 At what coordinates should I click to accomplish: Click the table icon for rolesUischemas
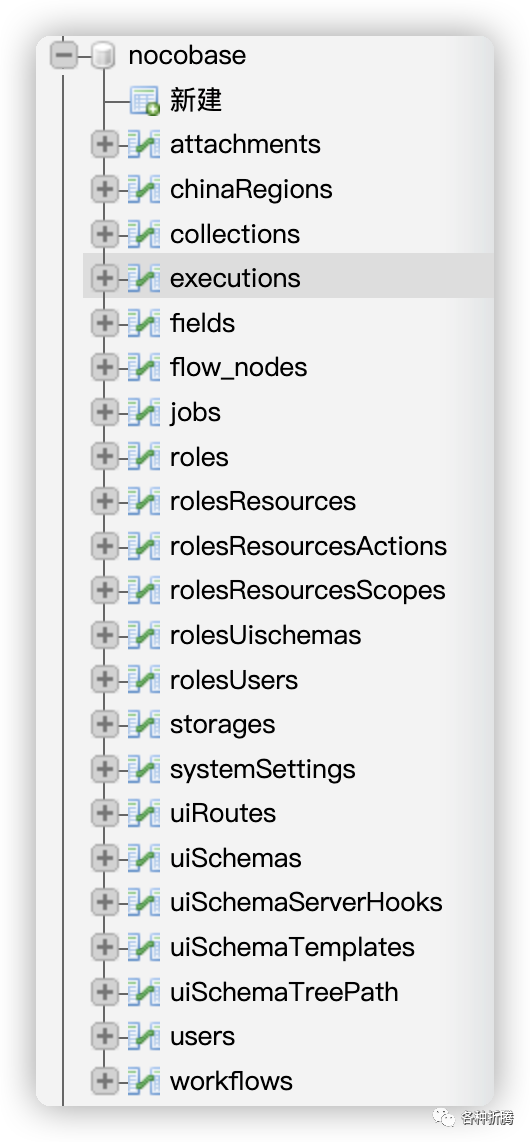point(143,636)
